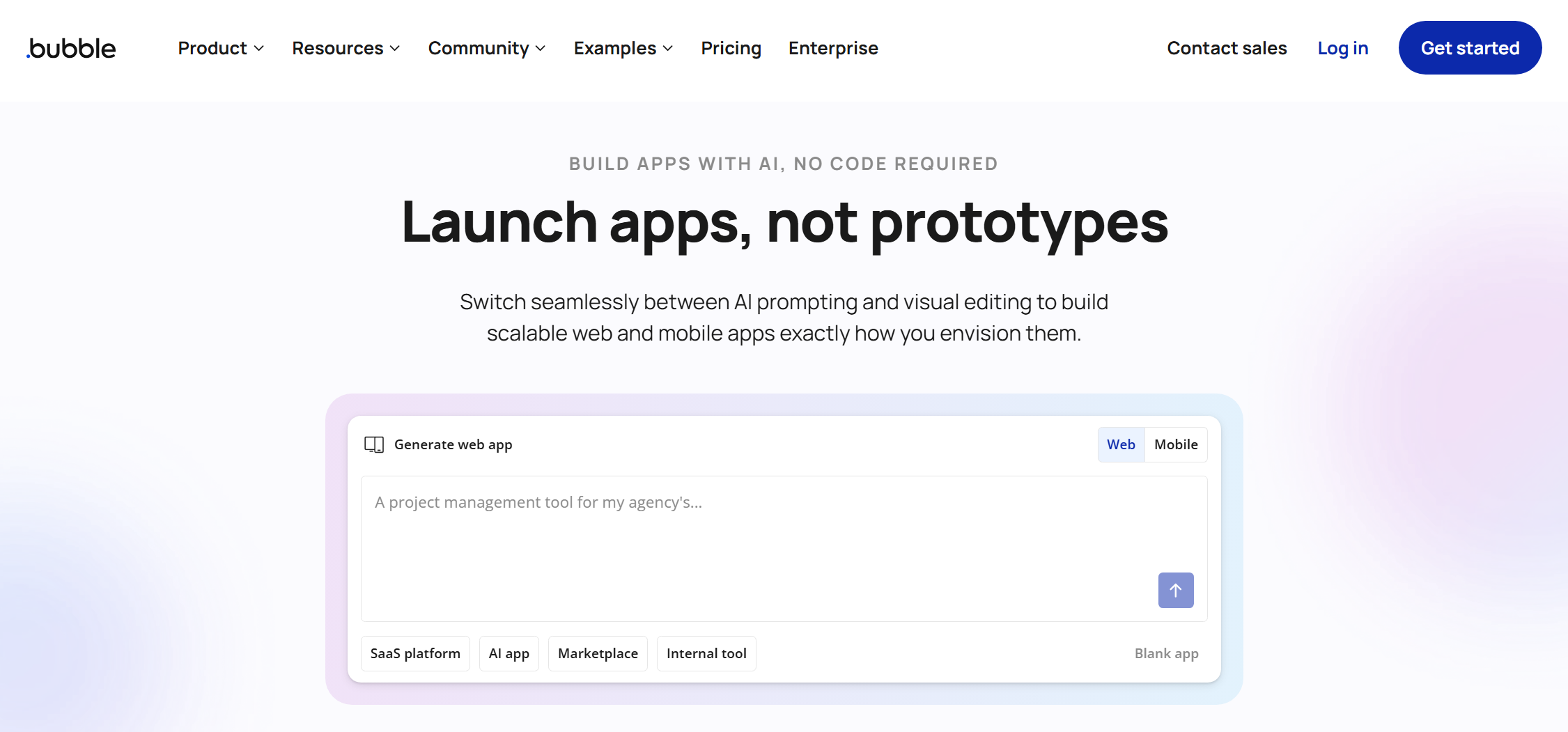Click the Contact sales link
The width and height of the screenshot is (1568, 732).
pyautogui.click(x=1227, y=47)
